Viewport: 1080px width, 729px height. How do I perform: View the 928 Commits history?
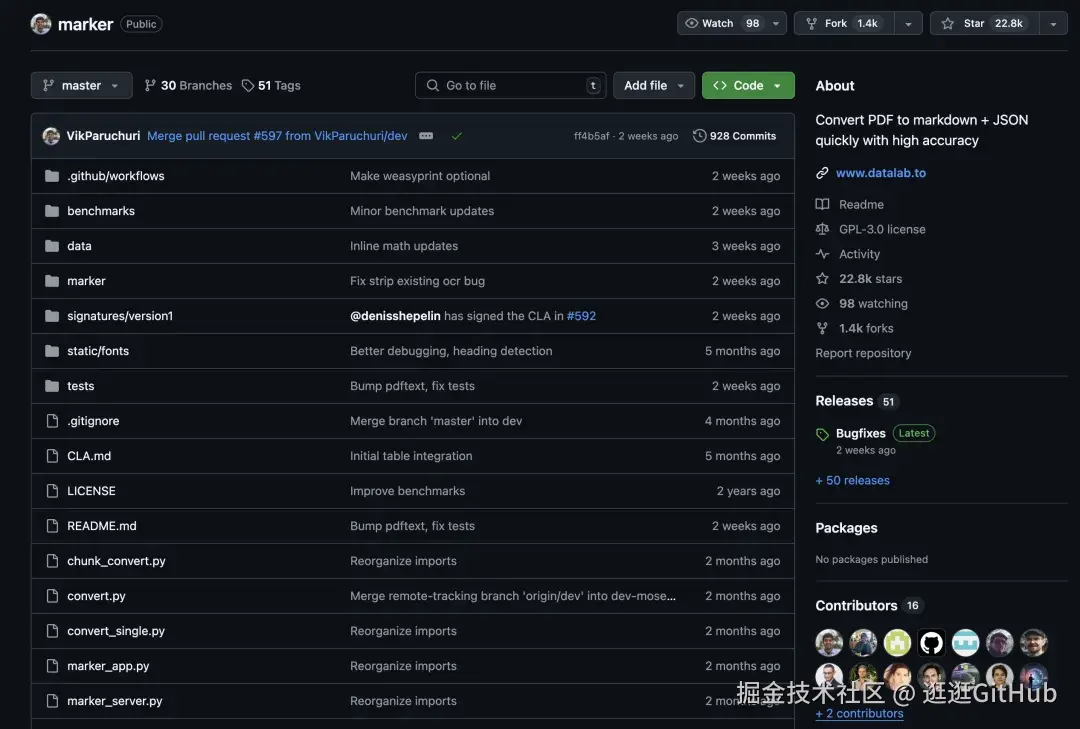734,136
